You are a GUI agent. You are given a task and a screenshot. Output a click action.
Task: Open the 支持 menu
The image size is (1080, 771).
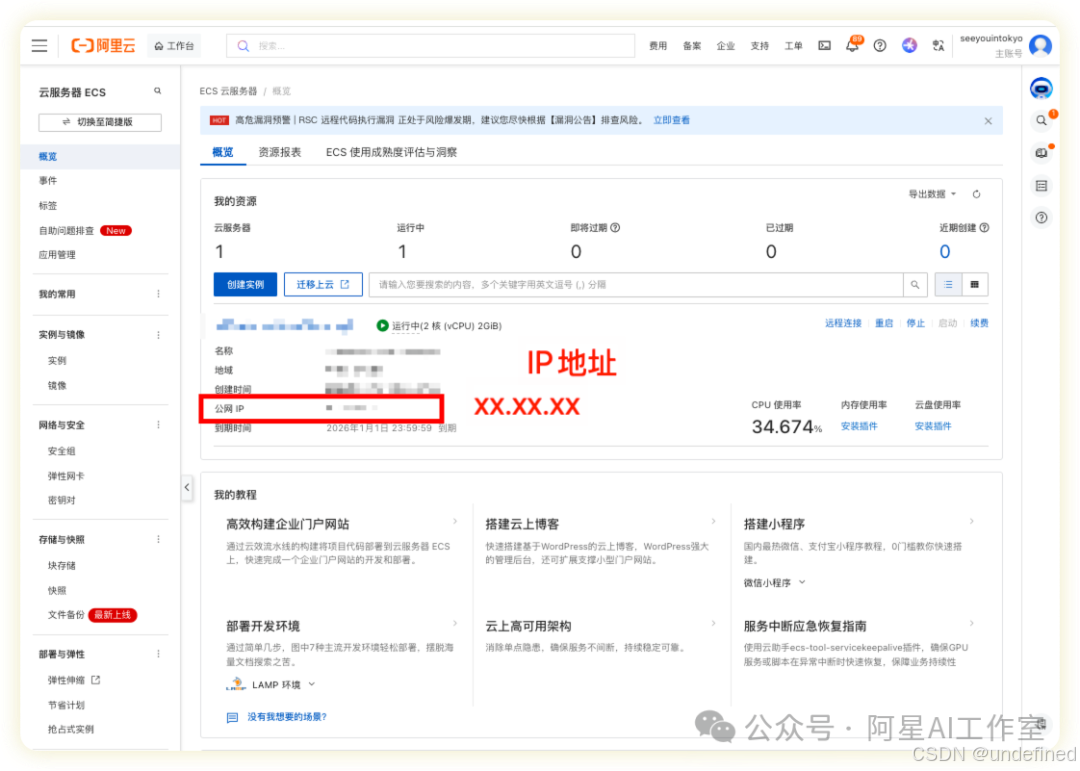tap(759, 46)
